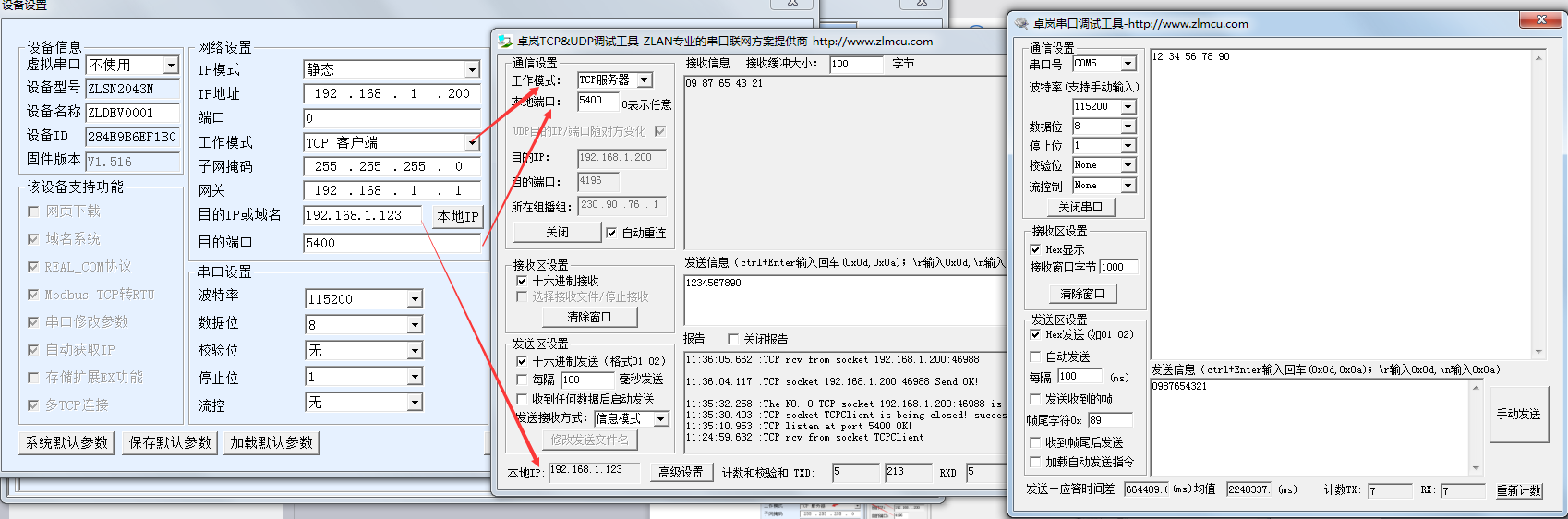This screenshot has height=519, width=1568.
Task: Click the TCP&UDP debug tool title icon
Action: click(505, 42)
